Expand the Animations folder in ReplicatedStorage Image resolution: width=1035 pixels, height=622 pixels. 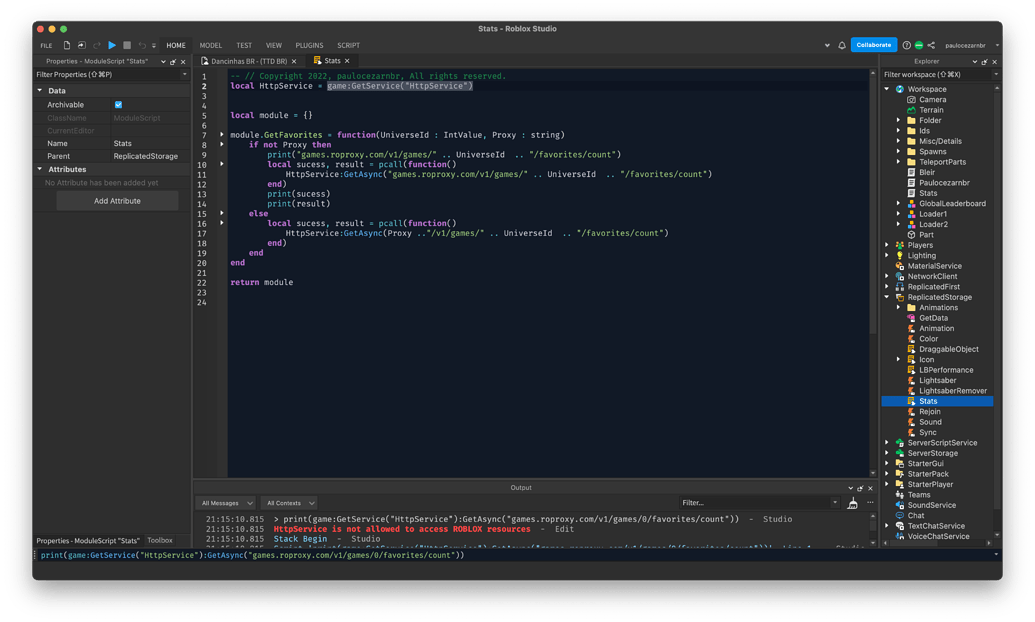coord(898,307)
